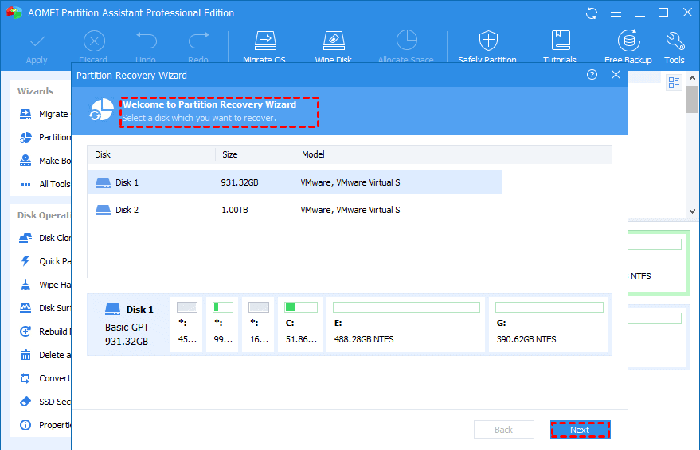Close the Partition Recovery Wizard dialog

click(x=616, y=75)
